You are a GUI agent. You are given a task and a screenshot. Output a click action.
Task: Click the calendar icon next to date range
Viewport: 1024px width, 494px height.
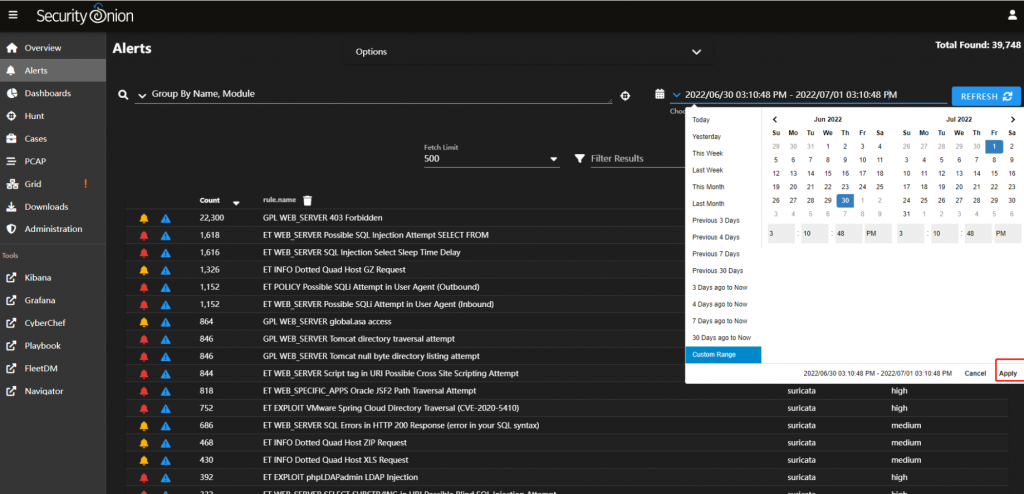(x=659, y=95)
